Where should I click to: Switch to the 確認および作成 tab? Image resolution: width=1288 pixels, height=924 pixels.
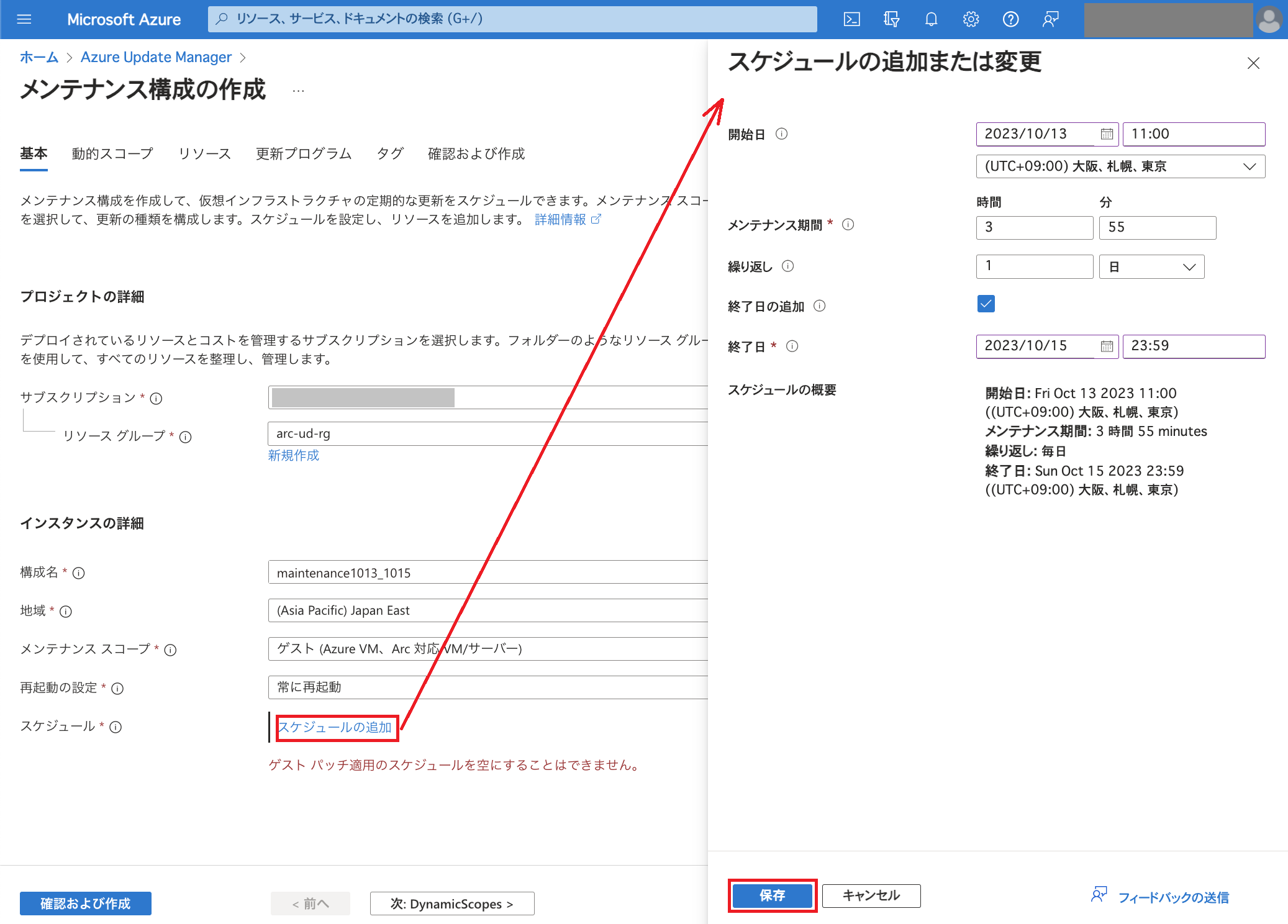[476, 153]
